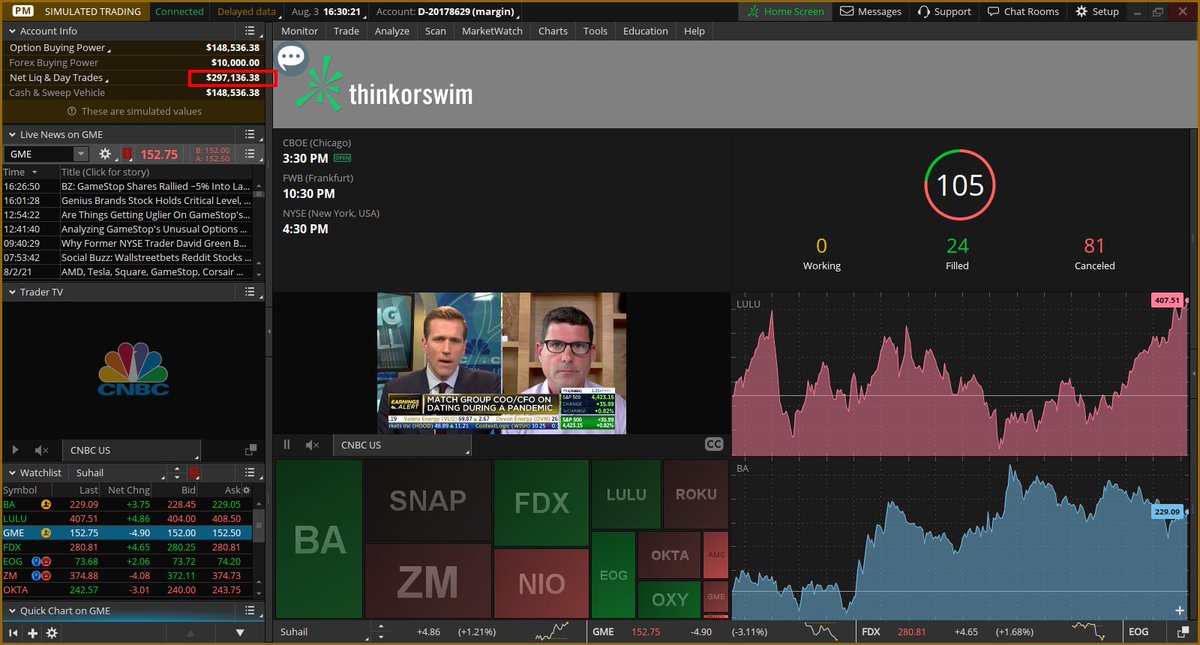Collapse the Trader TV gadget
This screenshot has width=1200, height=645.
pos(10,292)
